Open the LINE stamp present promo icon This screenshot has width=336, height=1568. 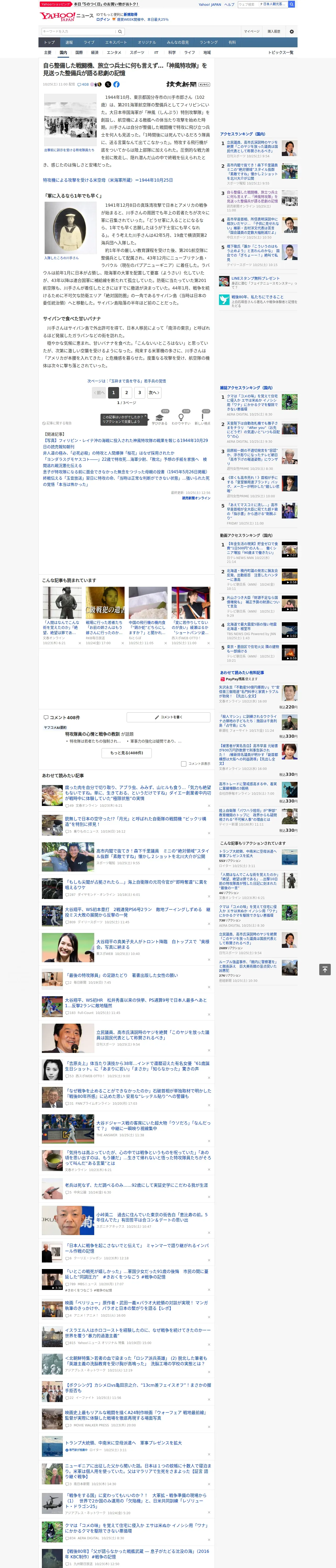[225, 281]
